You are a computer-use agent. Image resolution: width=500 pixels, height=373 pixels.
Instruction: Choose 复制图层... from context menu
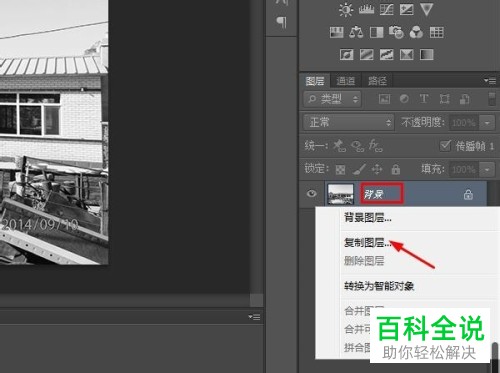tap(368, 243)
